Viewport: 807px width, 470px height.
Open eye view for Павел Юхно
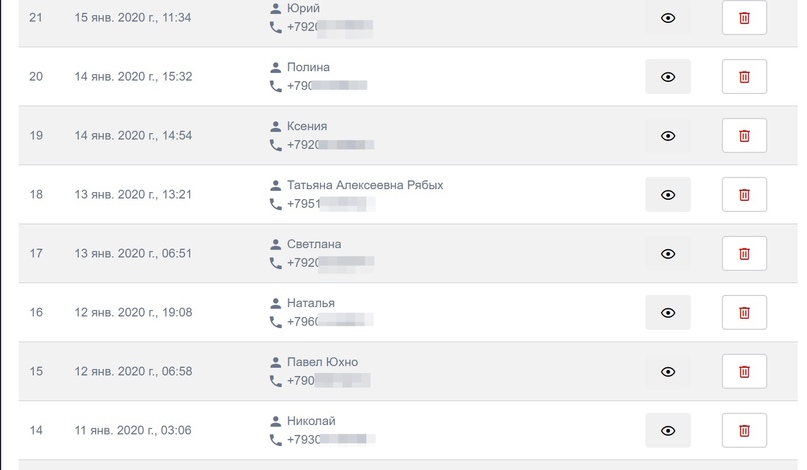point(668,372)
